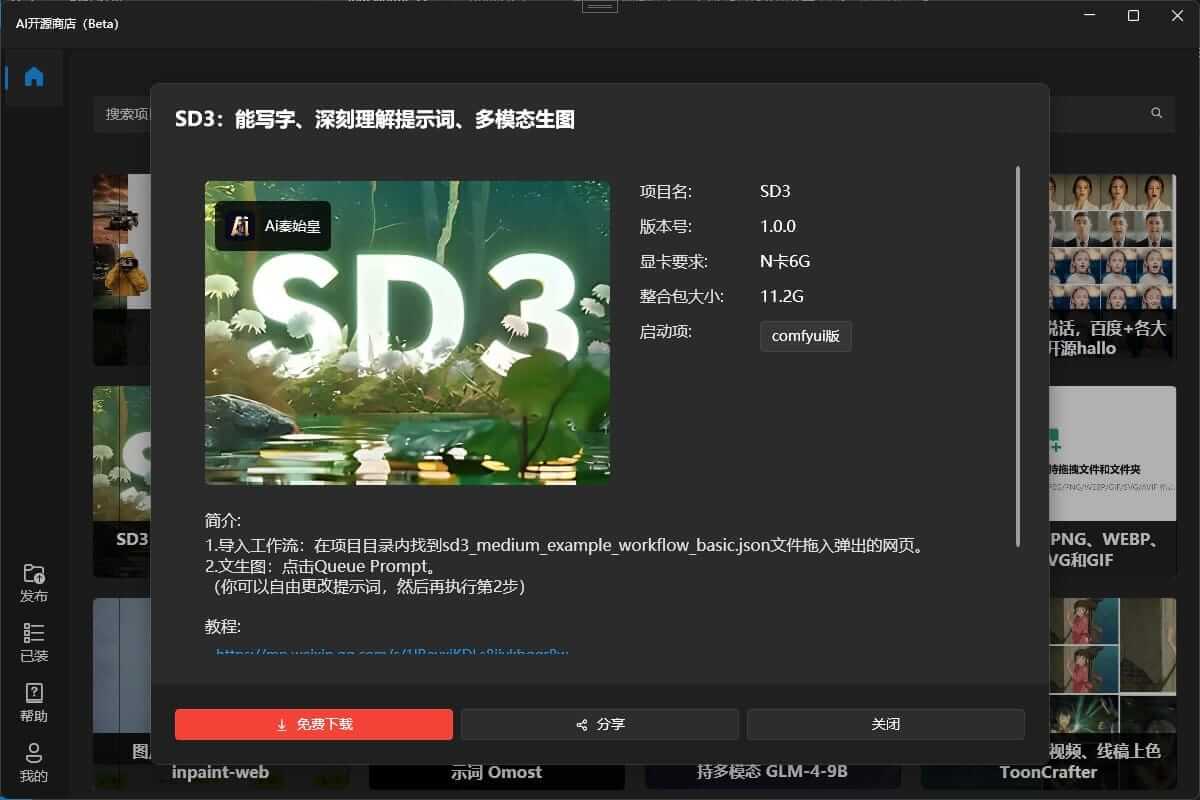Click the '项目名:' label
The image size is (1200, 800).
coord(666,191)
